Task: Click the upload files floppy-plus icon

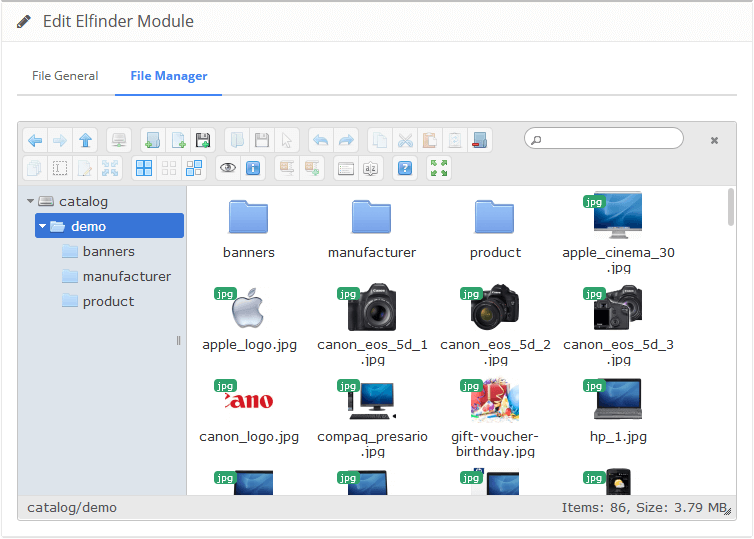Action: coord(203,140)
